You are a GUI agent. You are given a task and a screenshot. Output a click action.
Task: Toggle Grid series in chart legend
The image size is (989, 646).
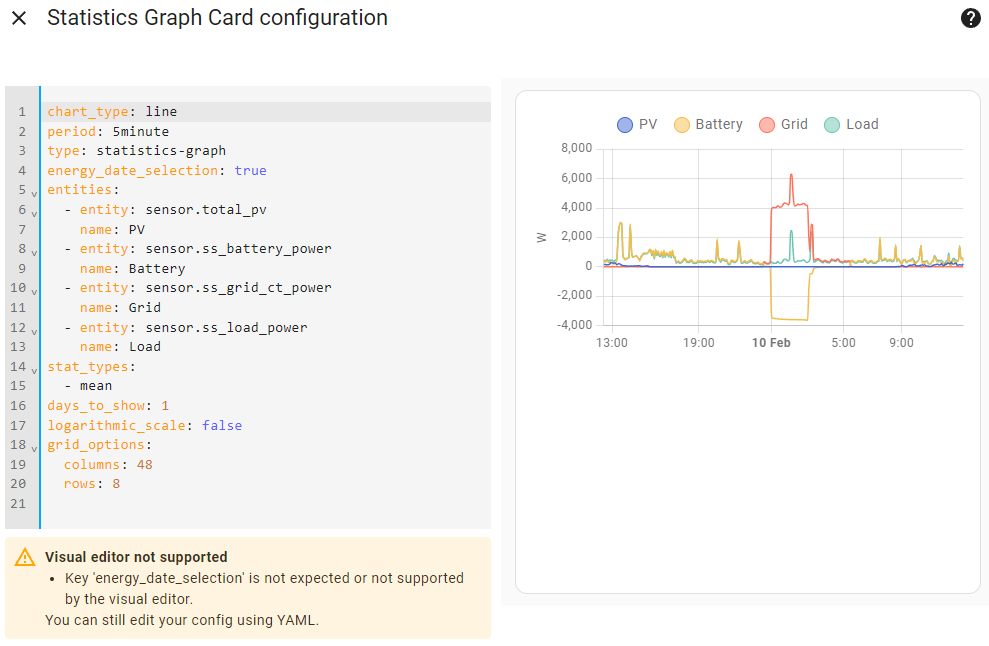click(x=783, y=124)
